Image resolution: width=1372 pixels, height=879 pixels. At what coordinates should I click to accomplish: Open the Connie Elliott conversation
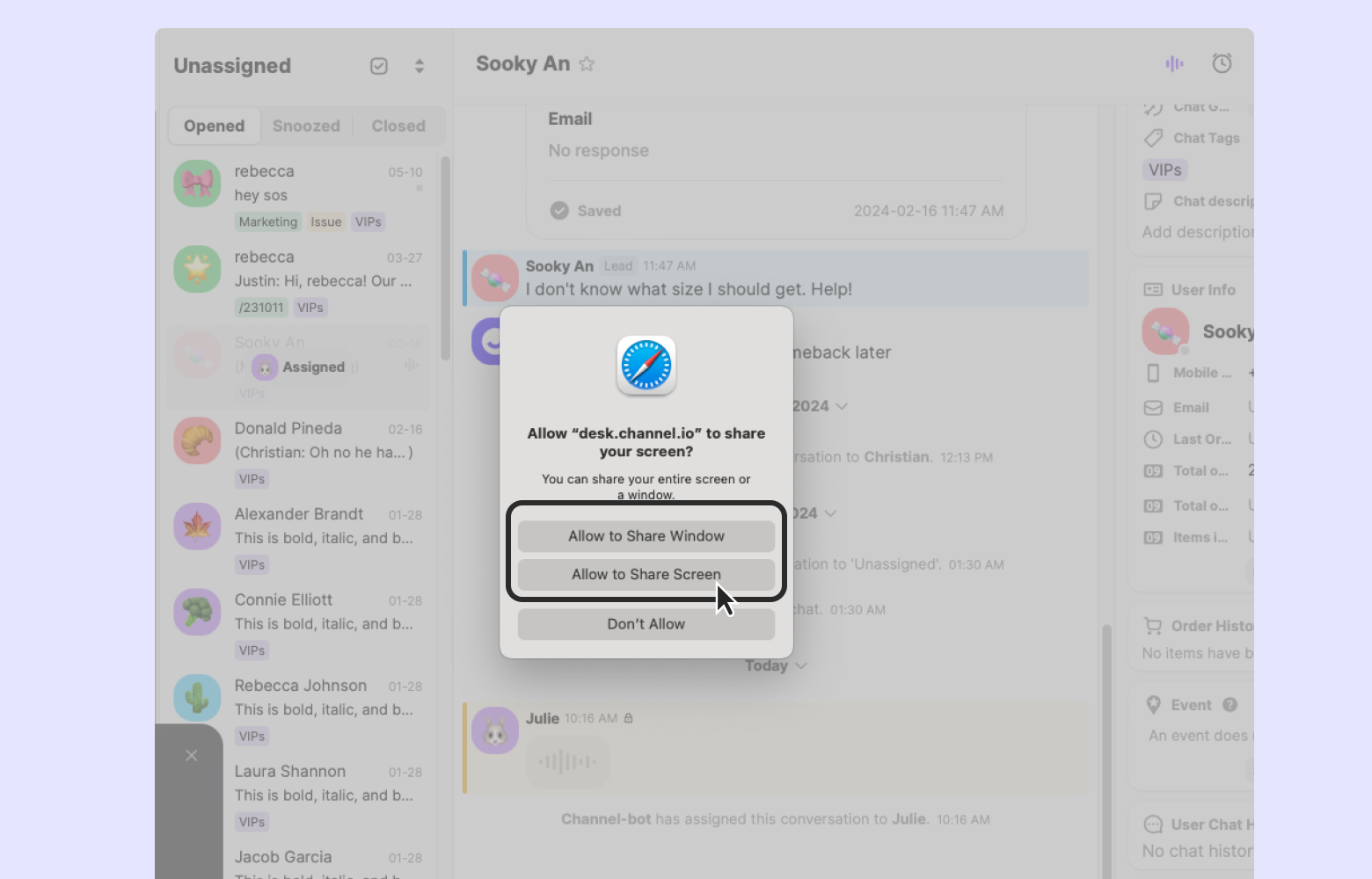pyautogui.click(x=299, y=624)
